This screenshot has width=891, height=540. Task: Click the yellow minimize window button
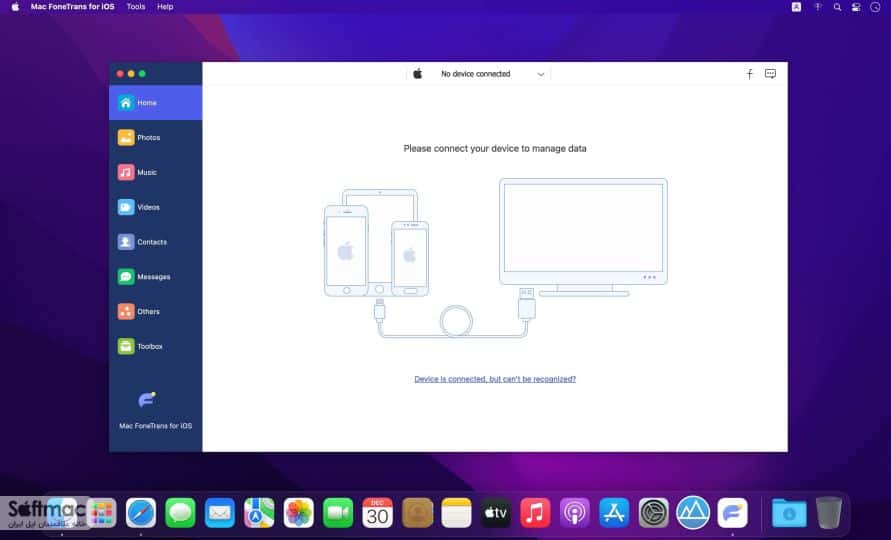[131, 73]
